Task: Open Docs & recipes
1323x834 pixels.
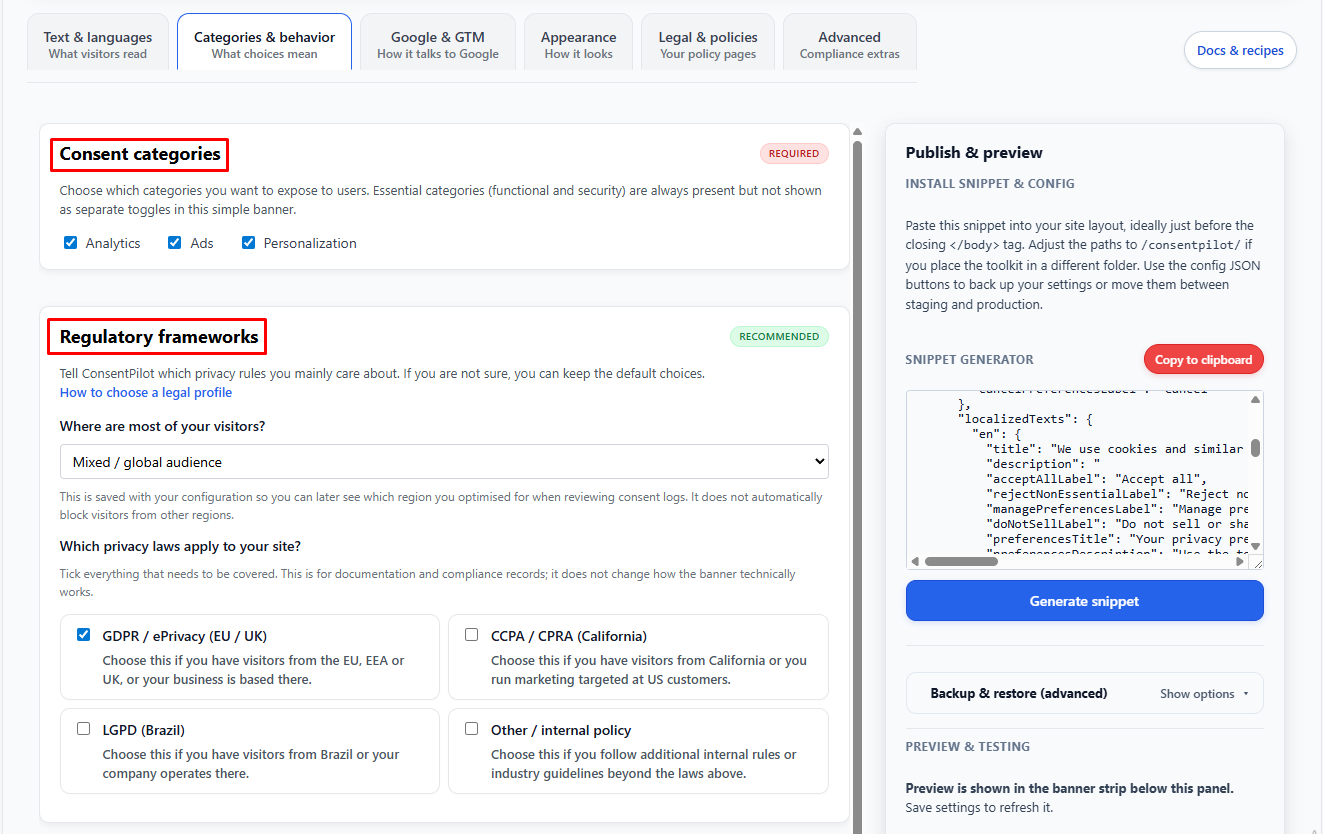Action: (x=1240, y=50)
